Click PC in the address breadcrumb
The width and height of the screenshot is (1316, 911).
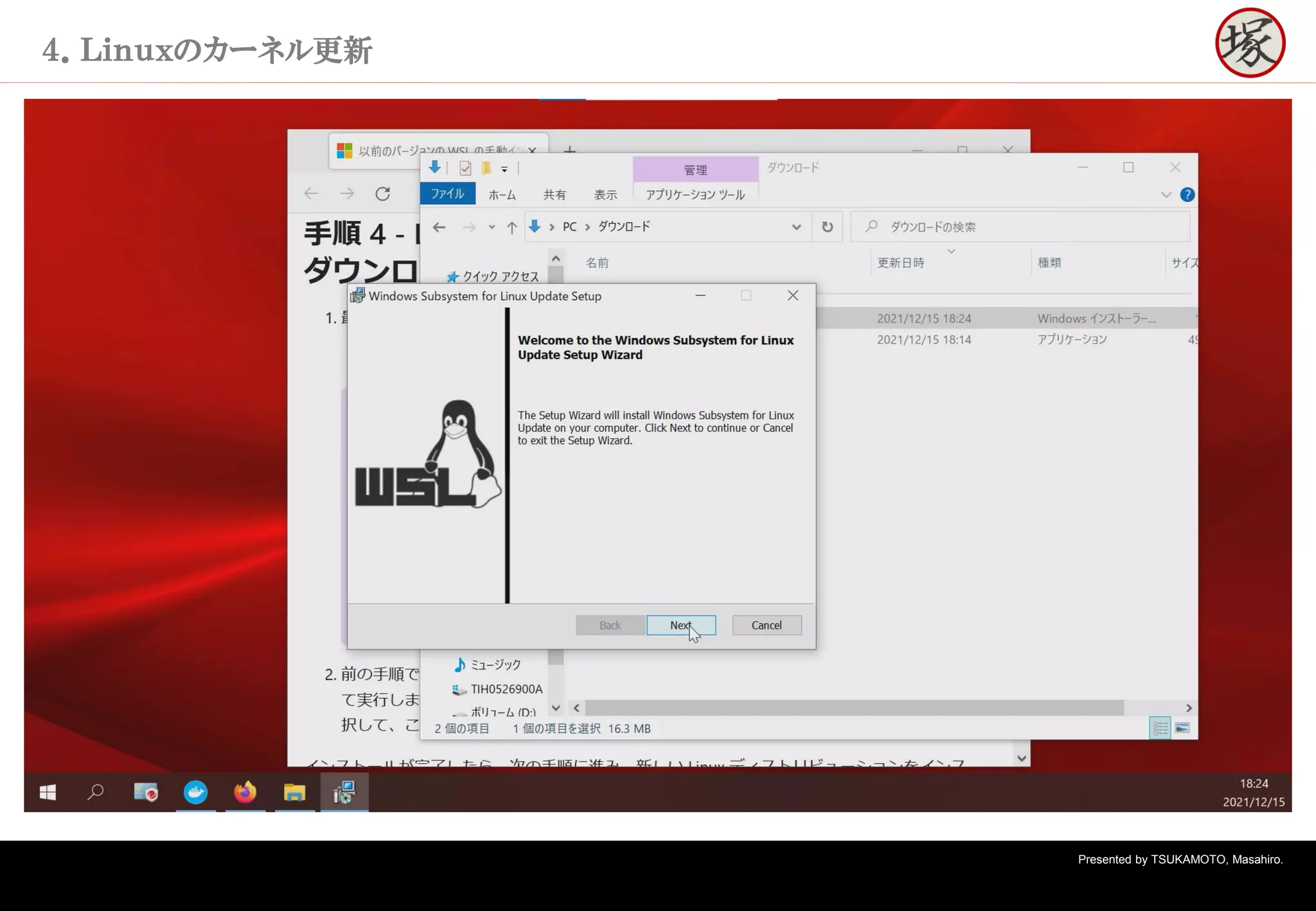click(569, 227)
